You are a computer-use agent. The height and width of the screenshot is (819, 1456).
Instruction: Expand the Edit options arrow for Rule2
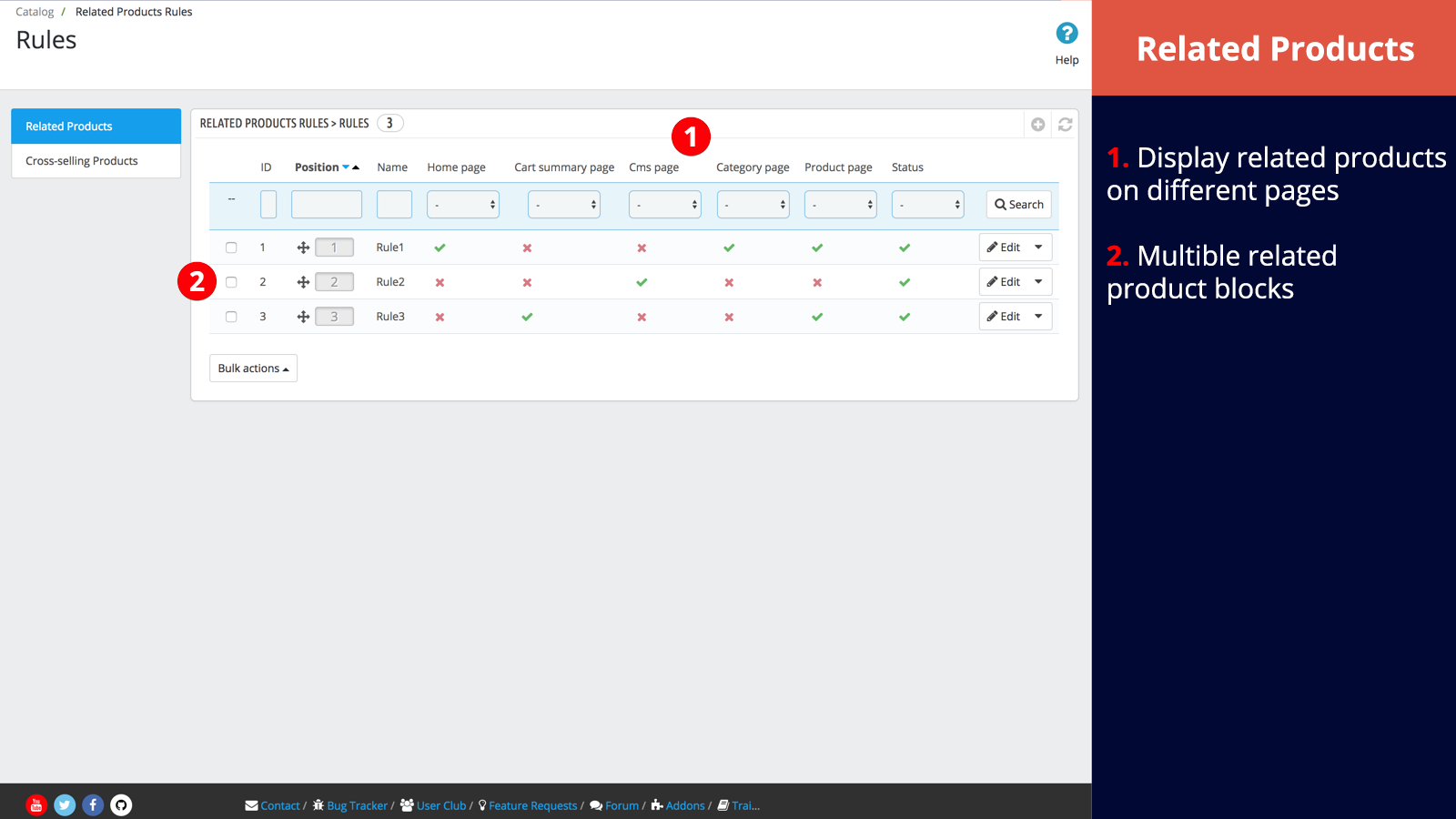pyautogui.click(x=1038, y=282)
